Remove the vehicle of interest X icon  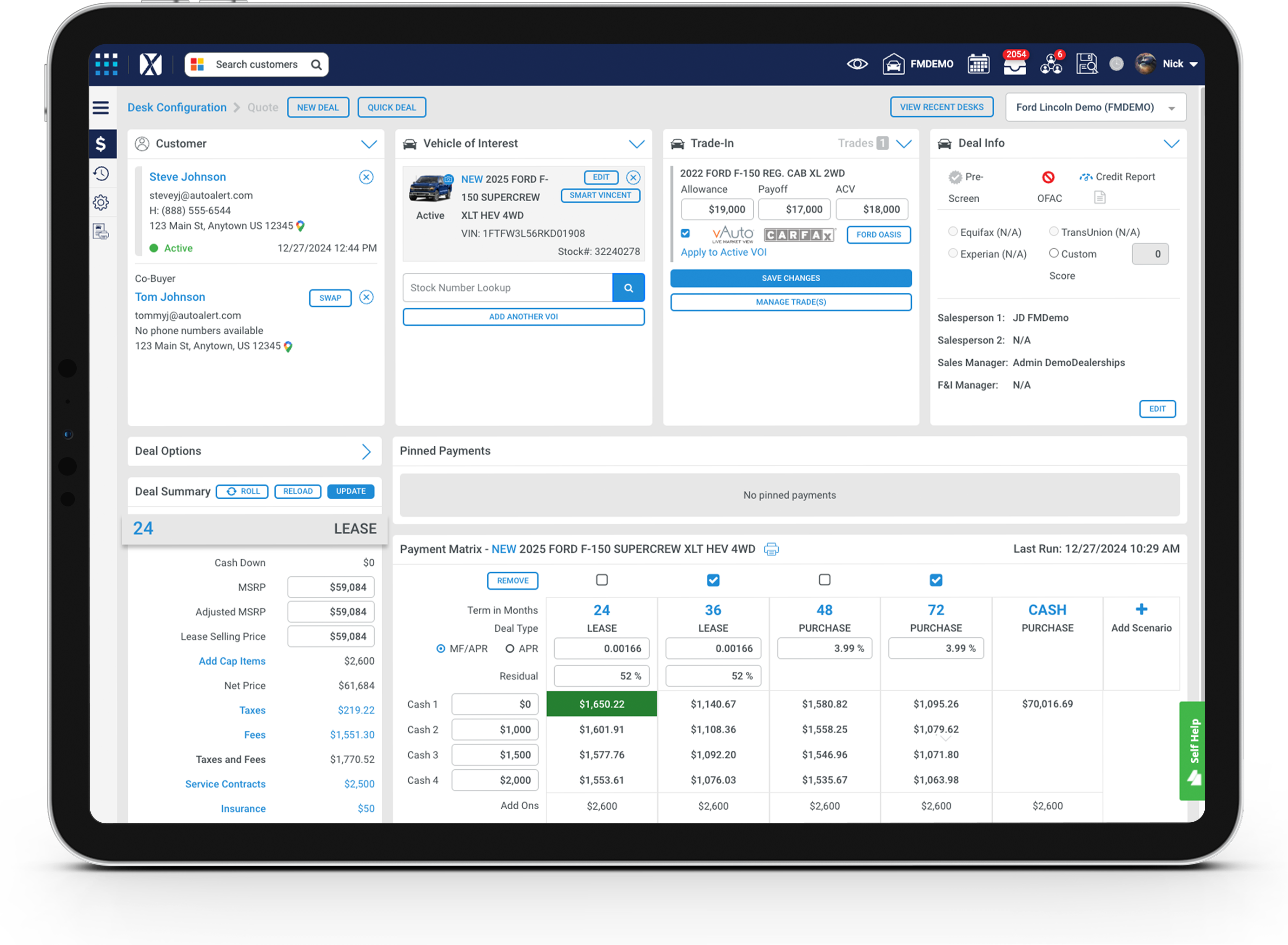coord(633,178)
